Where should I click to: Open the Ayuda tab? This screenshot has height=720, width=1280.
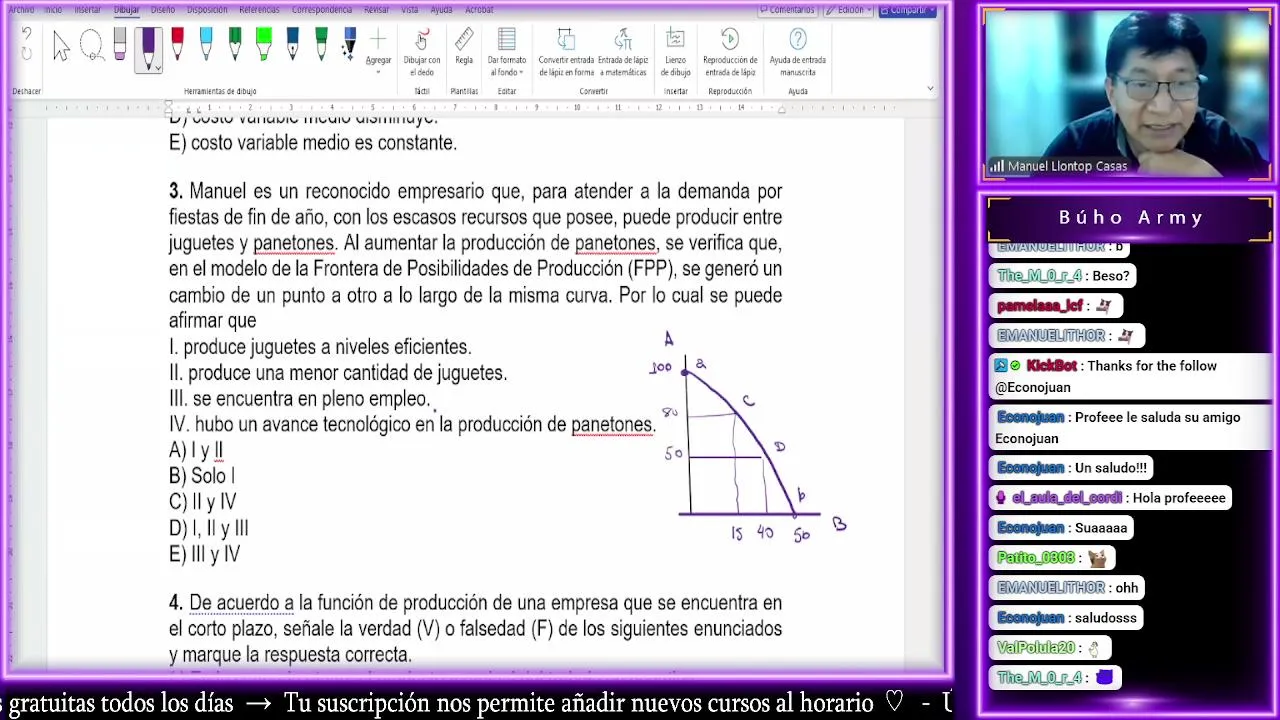[x=441, y=10]
